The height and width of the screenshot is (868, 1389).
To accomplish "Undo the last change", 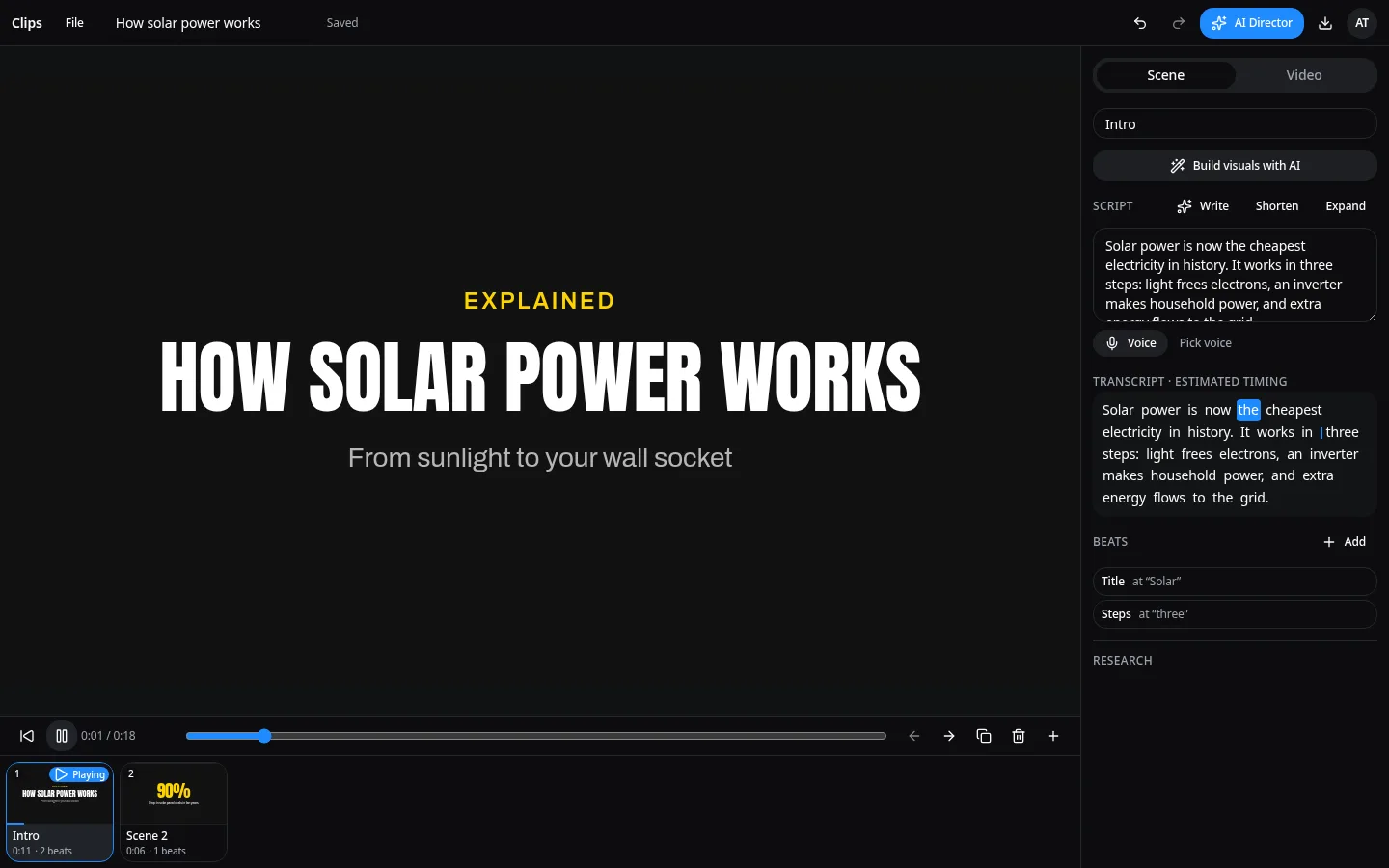I will (x=1140, y=23).
